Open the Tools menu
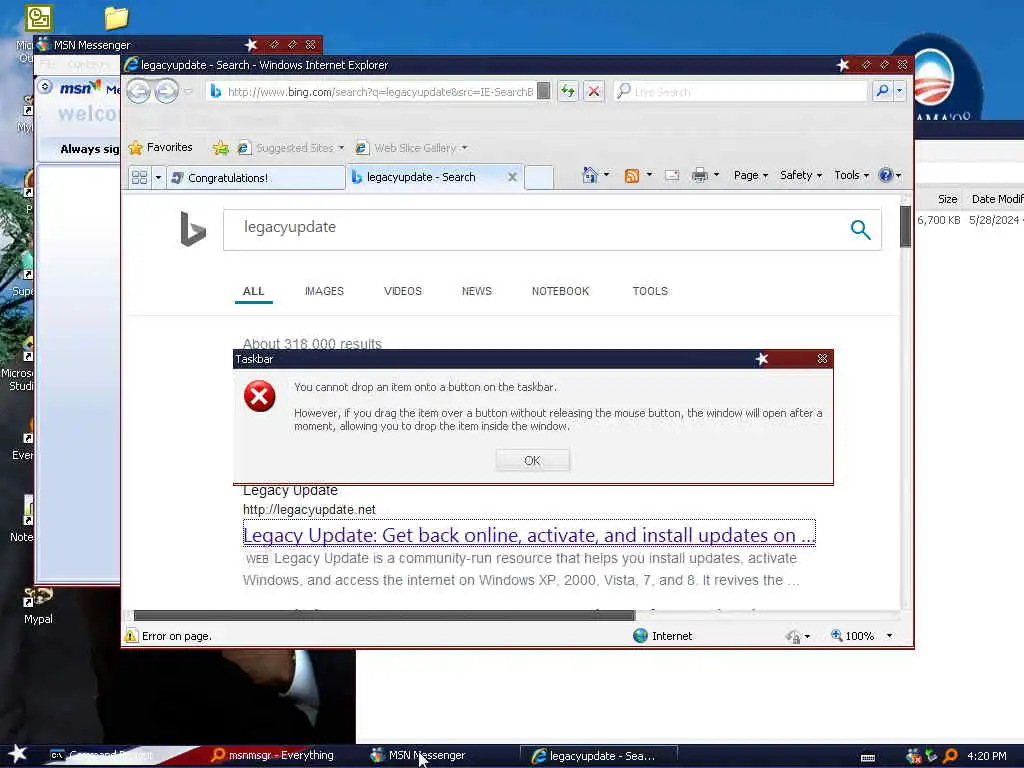1024x768 pixels. [851, 175]
